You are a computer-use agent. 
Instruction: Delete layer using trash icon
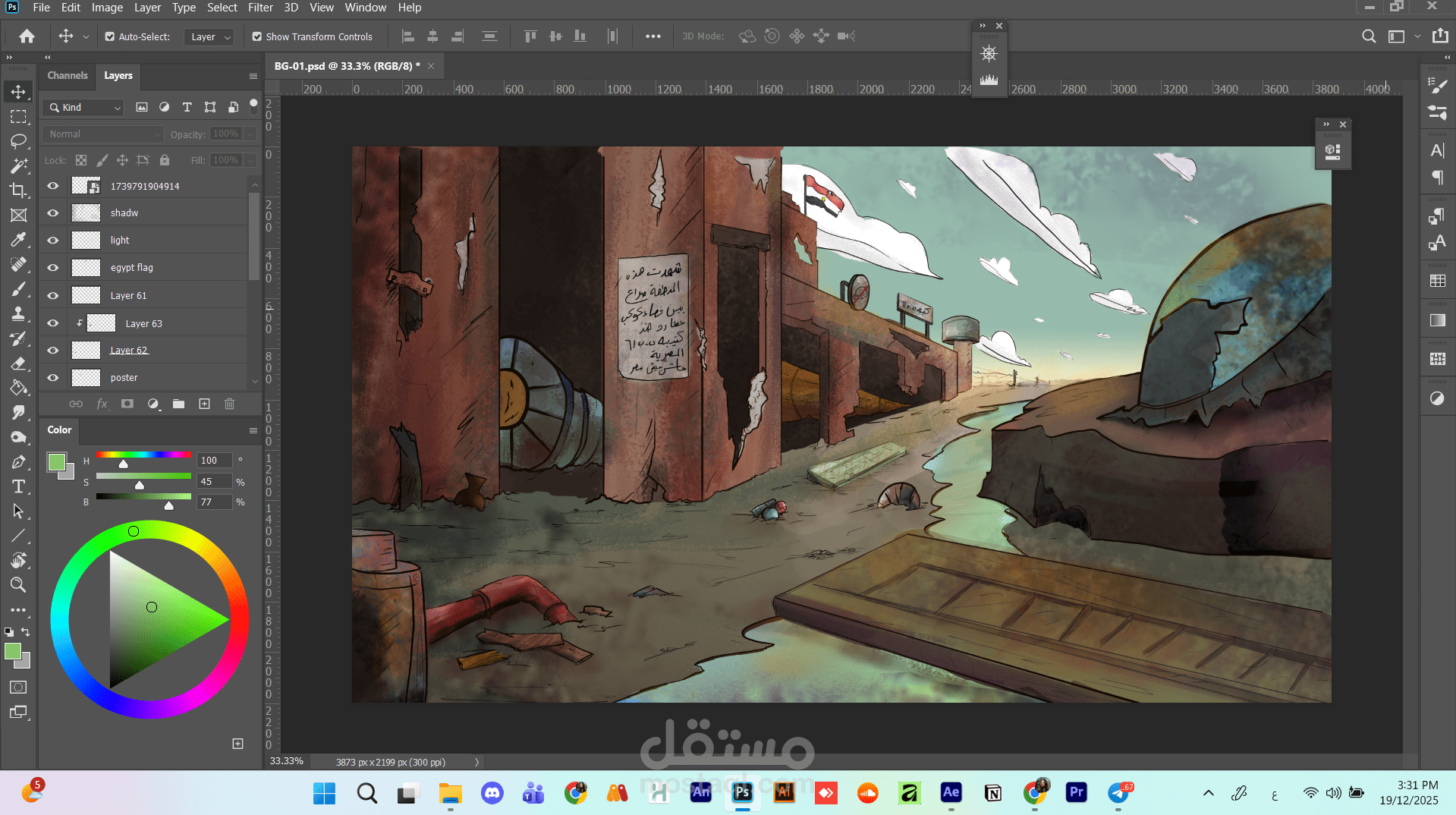[229, 404]
